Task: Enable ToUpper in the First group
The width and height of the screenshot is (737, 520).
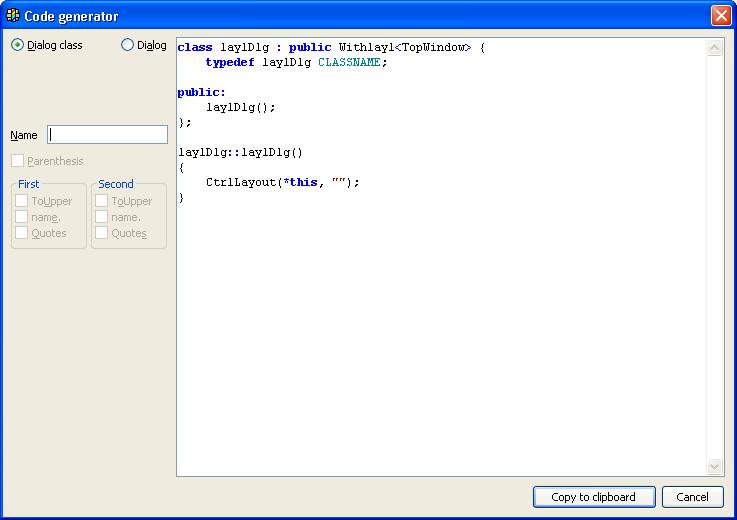Action: pos(21,201)
